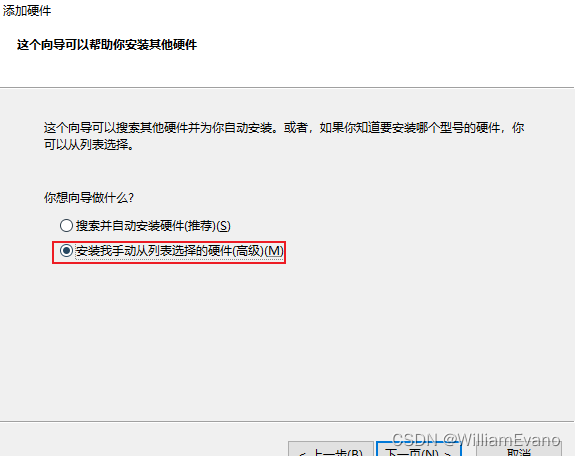Click the 搜索并自动安装硬件(推荐)(S) label text
The width and height of the screenshot is (575, 456).
click(x=153, y=226)
